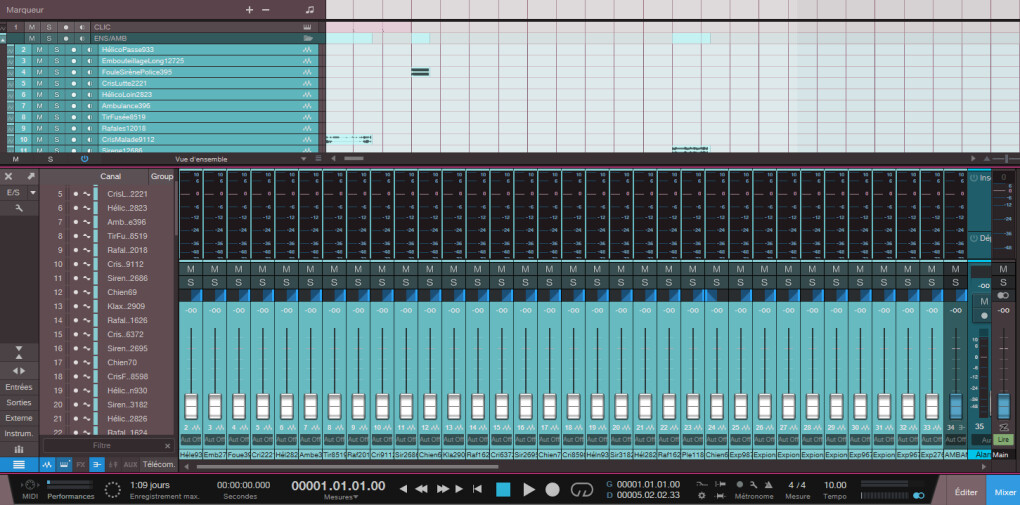
Task: Open Vue d'ensemble dropdown arrow
Action: click(x=303, y=159)
